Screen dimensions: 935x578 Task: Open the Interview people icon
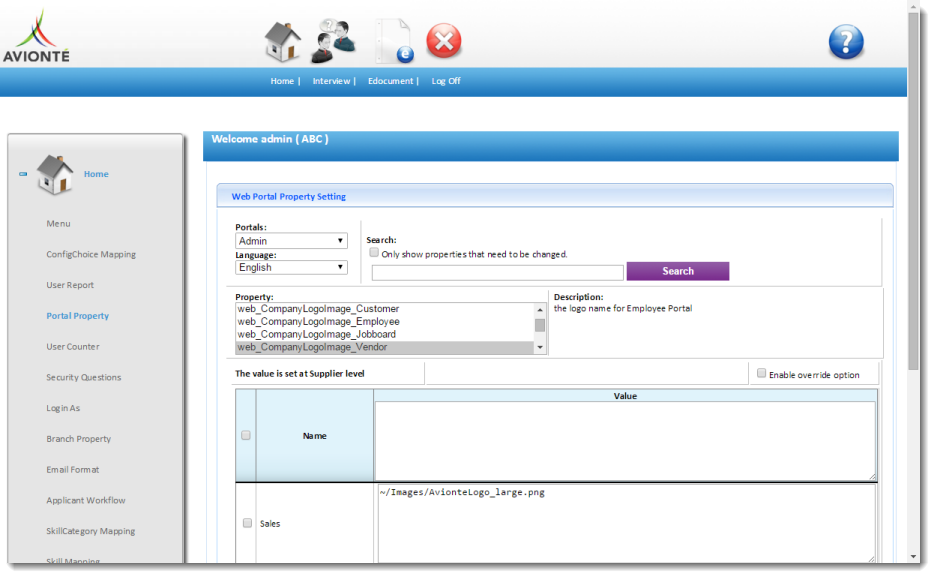(333, 42)
